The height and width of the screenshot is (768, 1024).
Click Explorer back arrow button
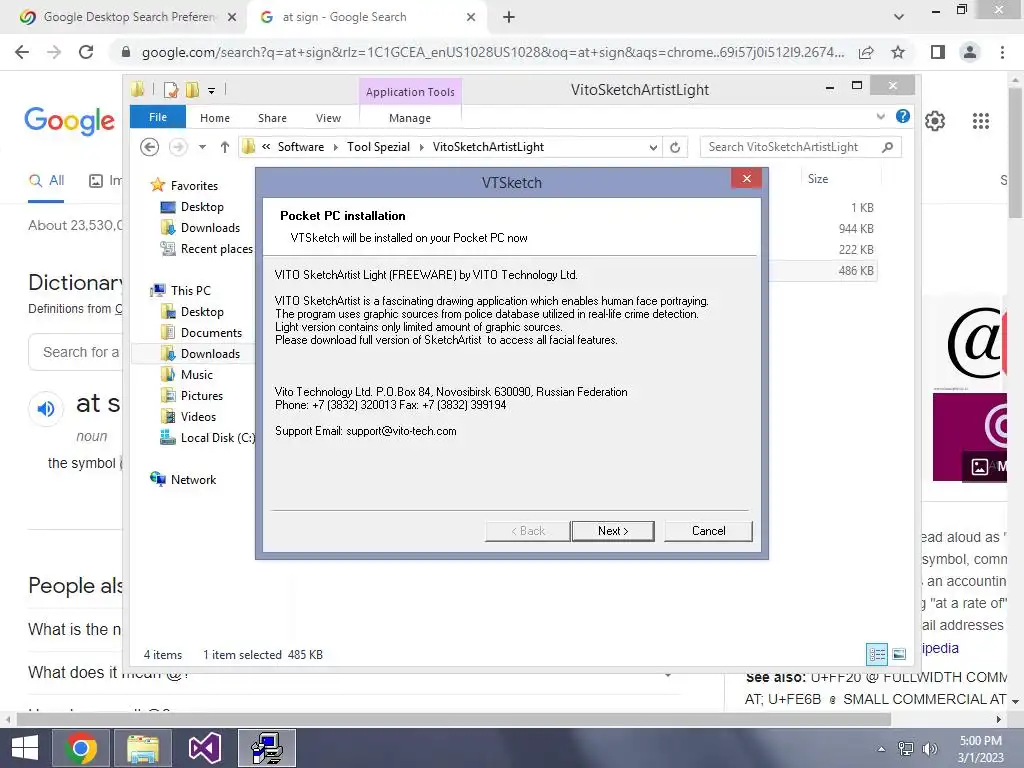(150, 147)
